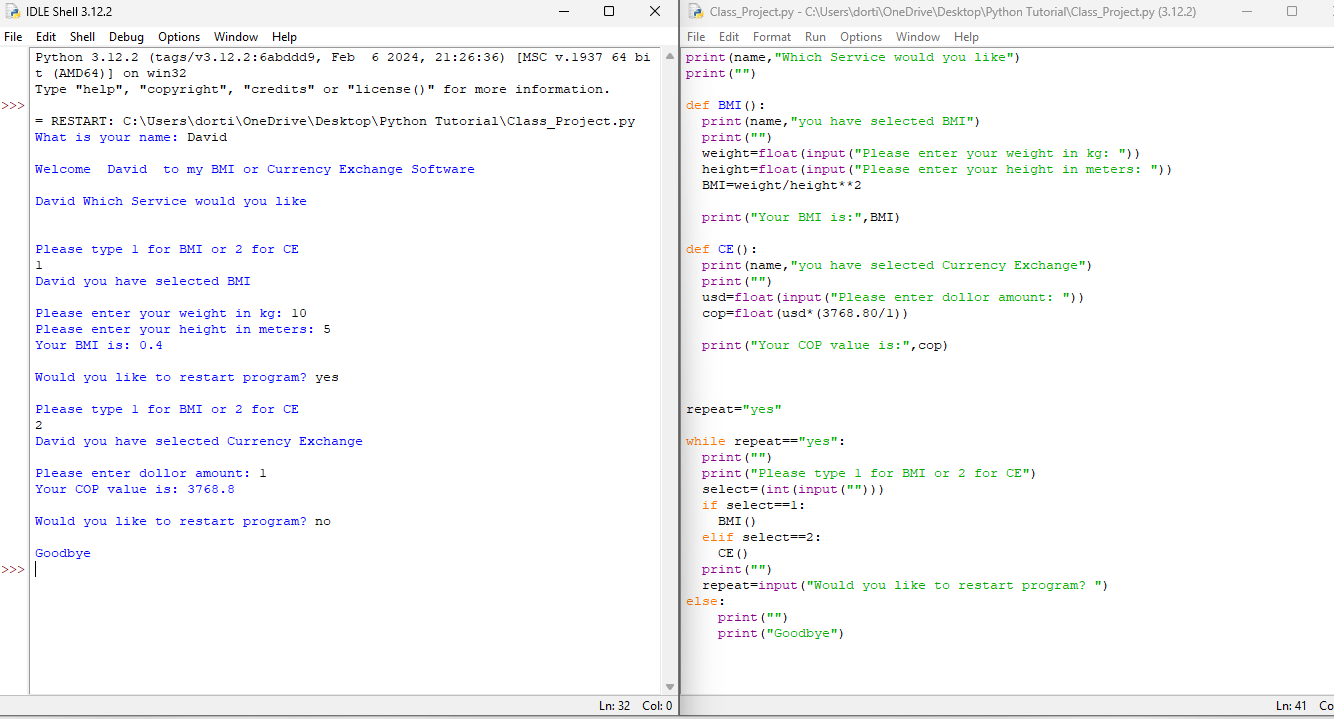The width and height of the screenshot is (1334, 719).
Task: Maximize the Class_Project.py editor window
Action: 1291,12
